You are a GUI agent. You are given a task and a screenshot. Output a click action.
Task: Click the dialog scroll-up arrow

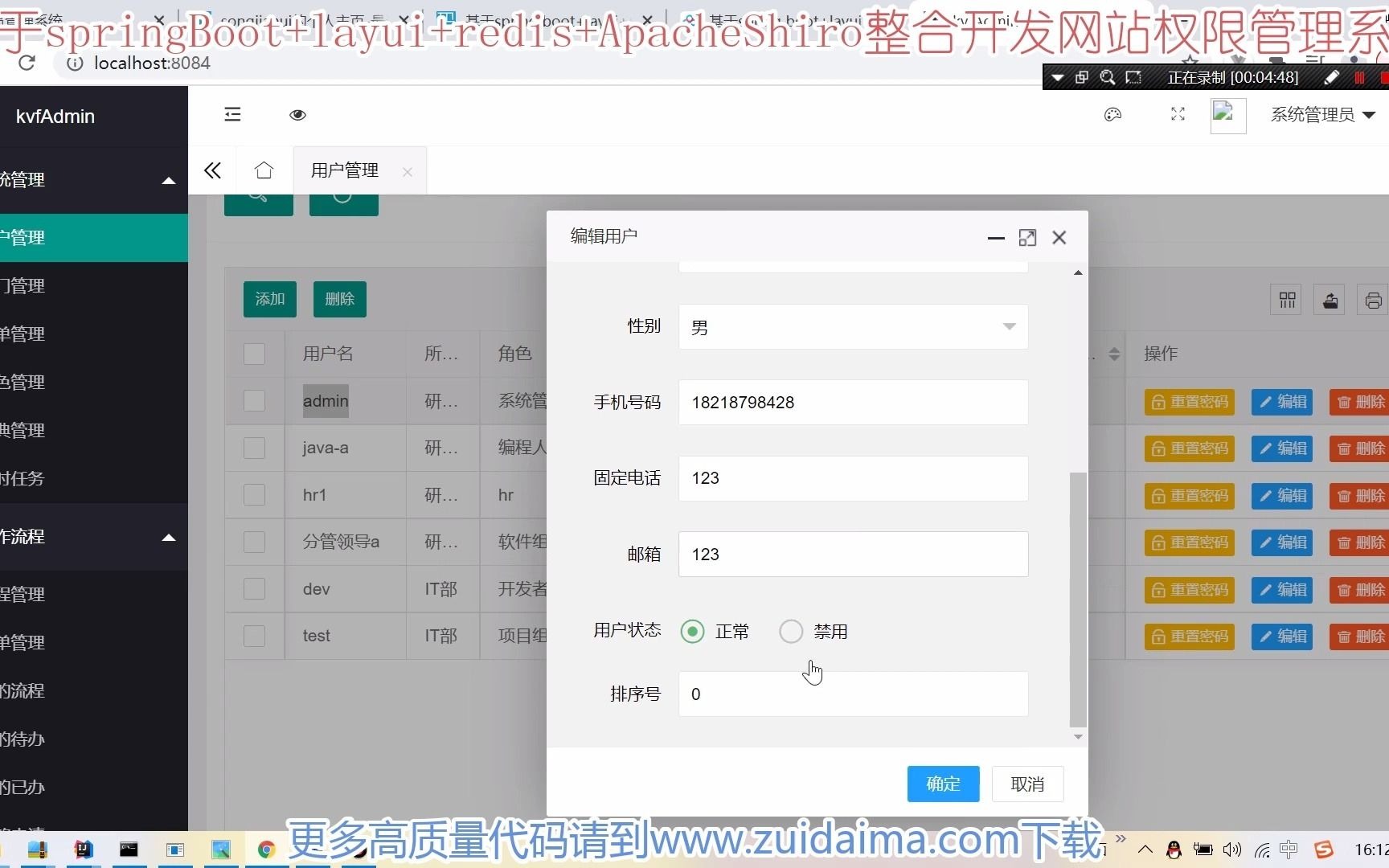(1078, 273)
